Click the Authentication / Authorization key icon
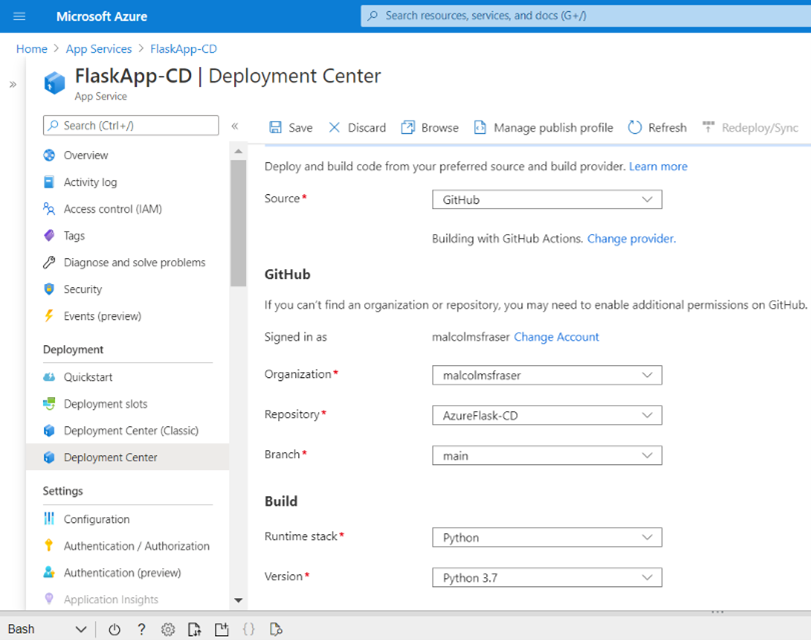Image resolution: width=811 pixels, height=640 pixels. point(49,546)
